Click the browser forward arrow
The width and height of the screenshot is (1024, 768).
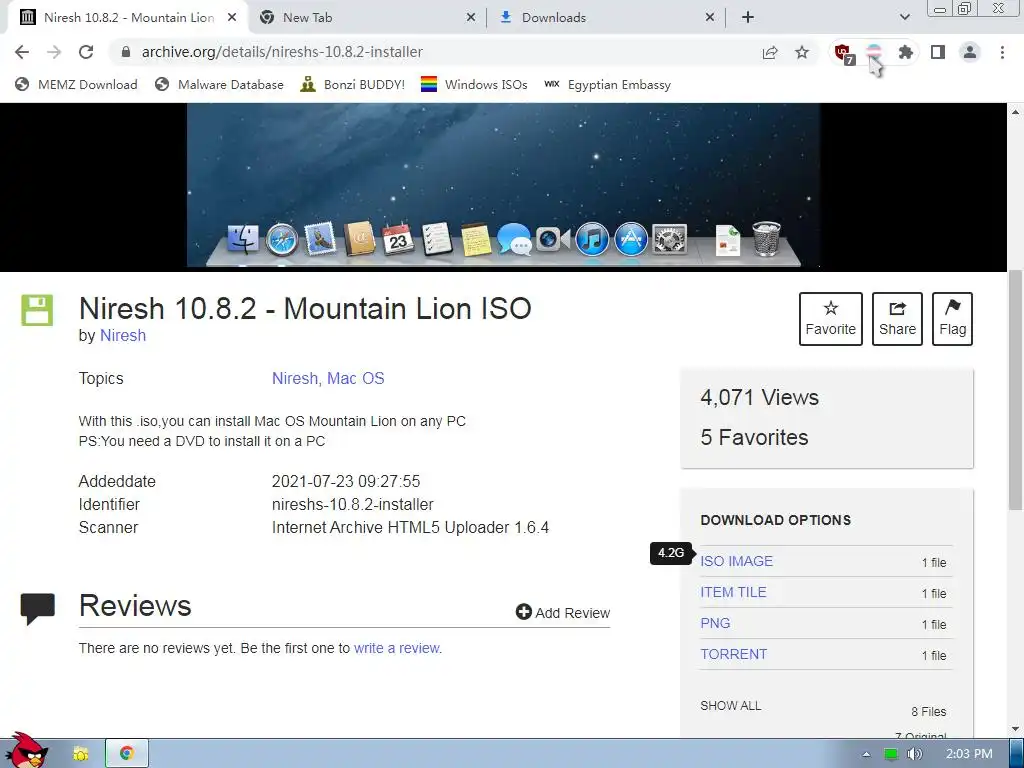[54, 52]
